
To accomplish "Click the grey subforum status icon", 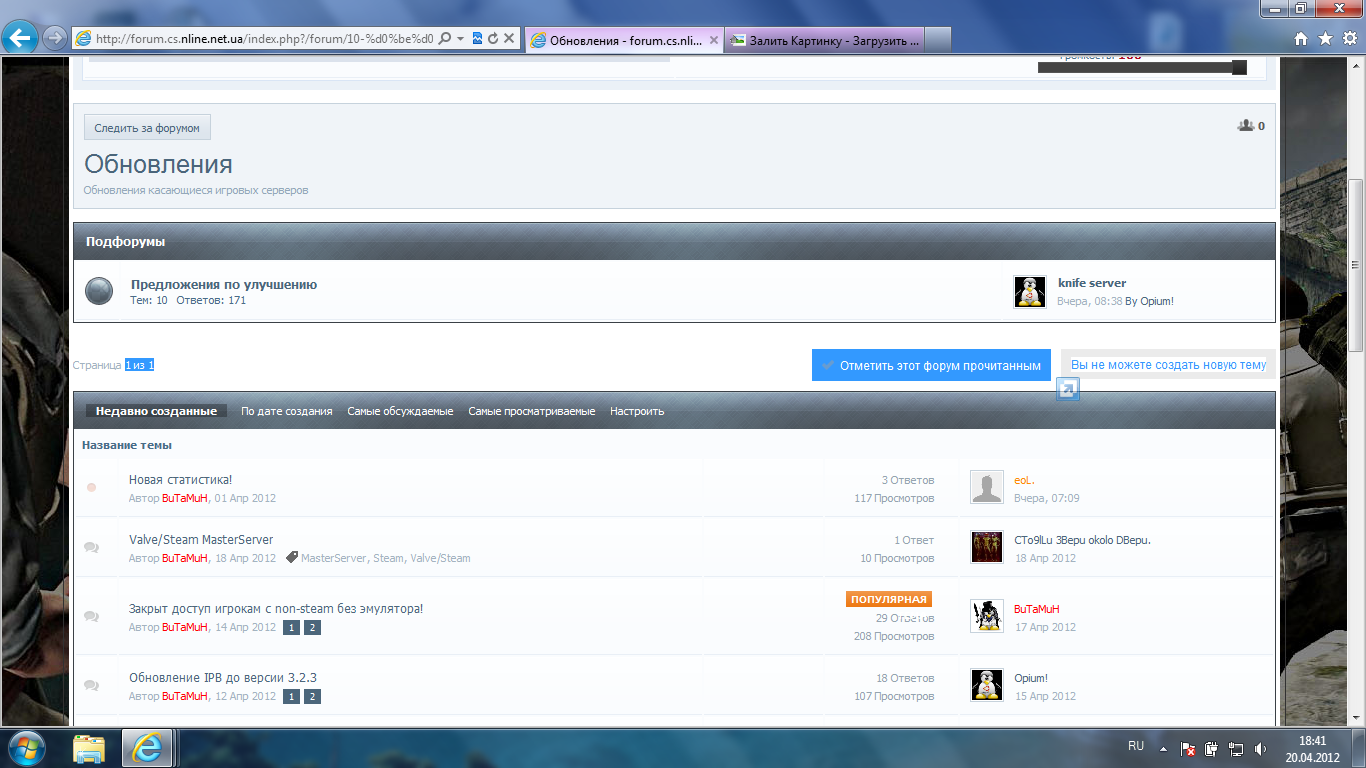I will [x=99, y=291].
